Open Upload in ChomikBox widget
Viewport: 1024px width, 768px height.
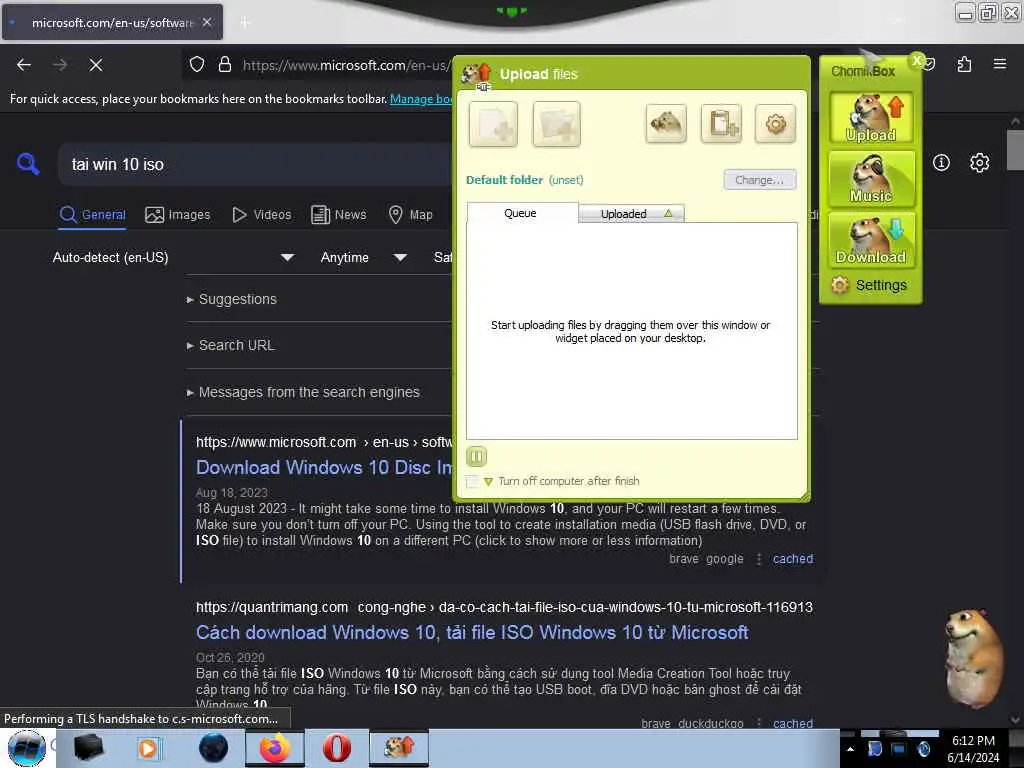pyautogui.click(x=871, y=118)
